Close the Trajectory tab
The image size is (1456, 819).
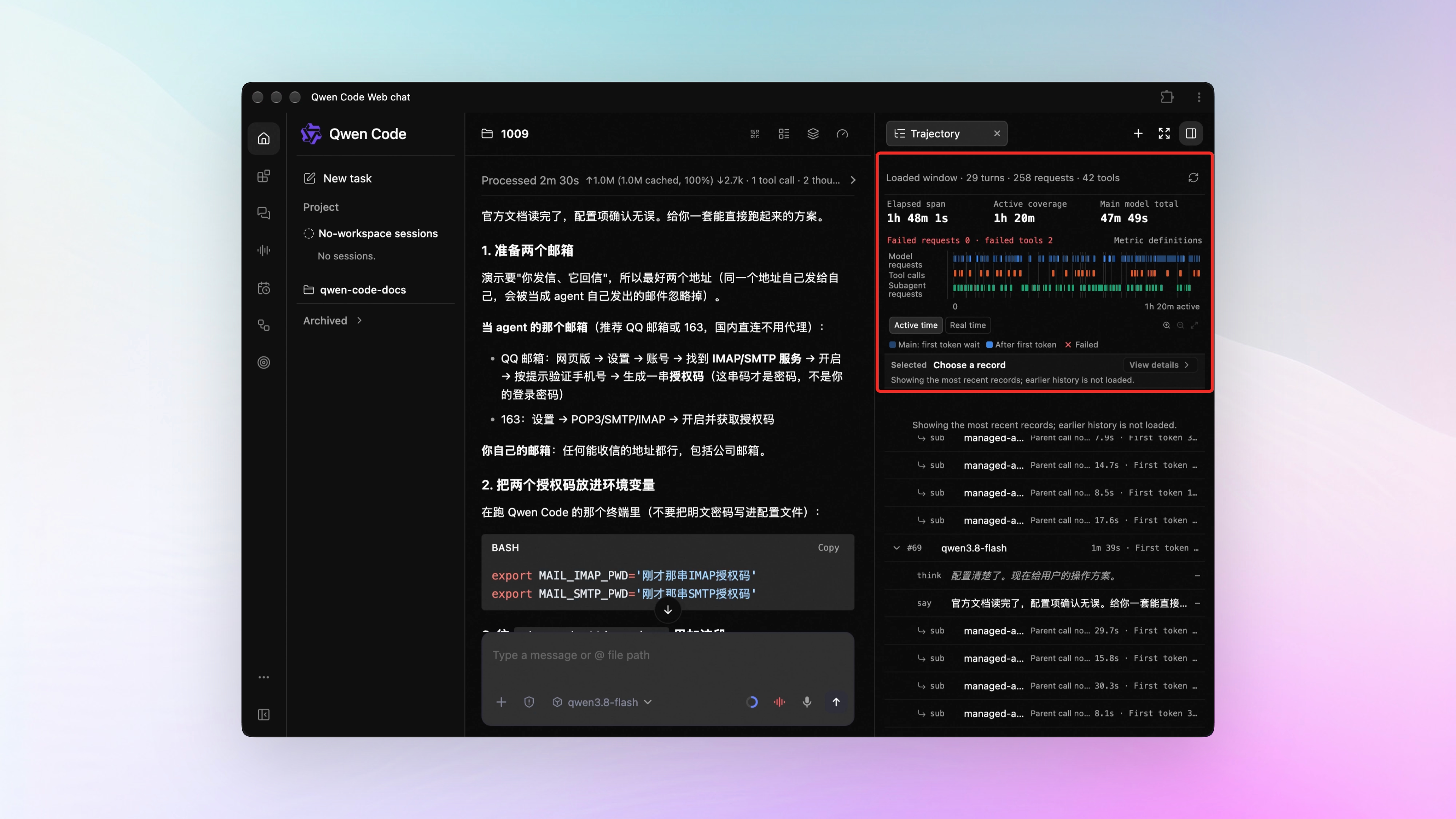point(997,133)
